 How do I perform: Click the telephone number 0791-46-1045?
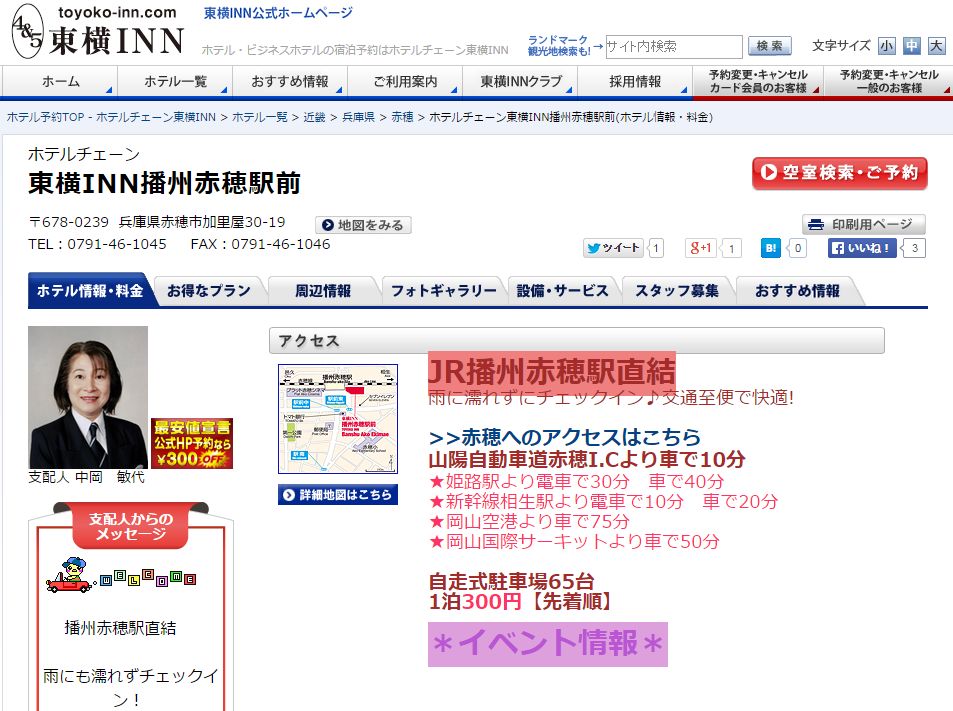(x=117, y=244)
